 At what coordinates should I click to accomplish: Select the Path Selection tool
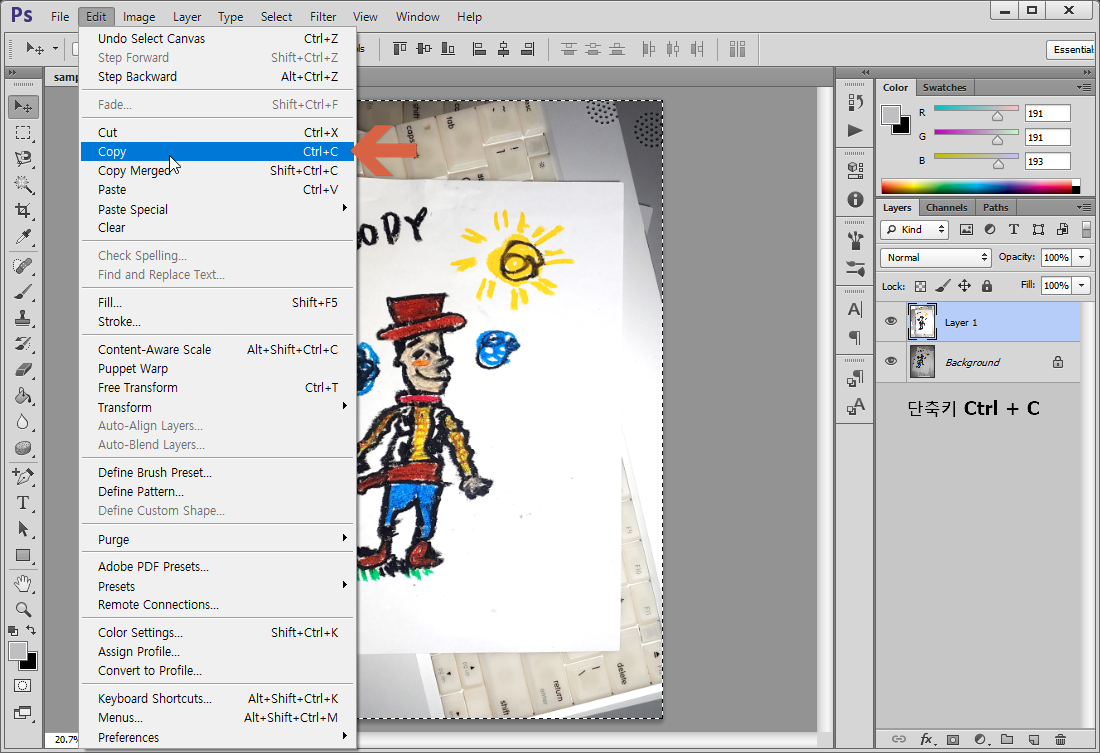point(23,528)
